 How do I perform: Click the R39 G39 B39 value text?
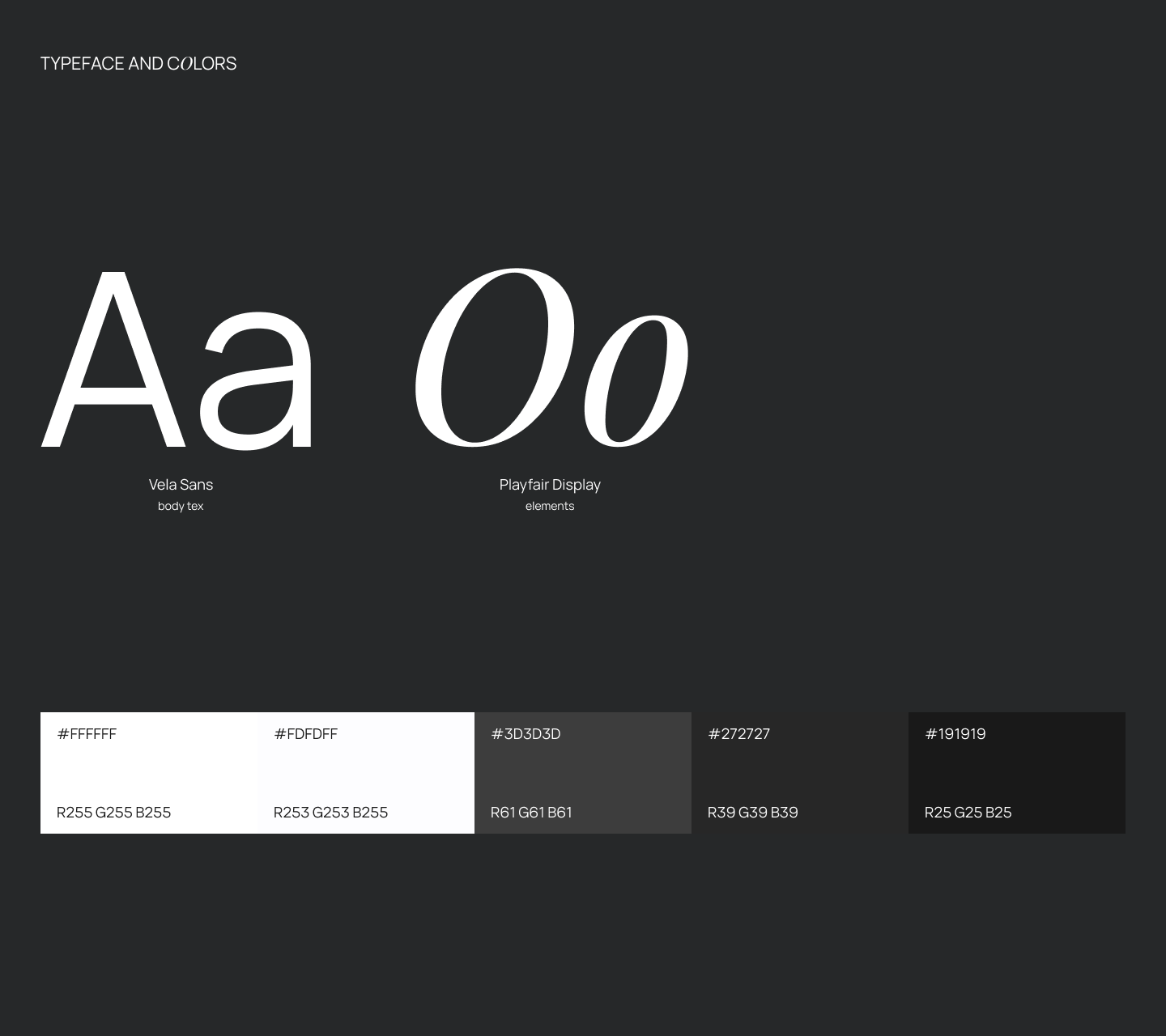752,812
